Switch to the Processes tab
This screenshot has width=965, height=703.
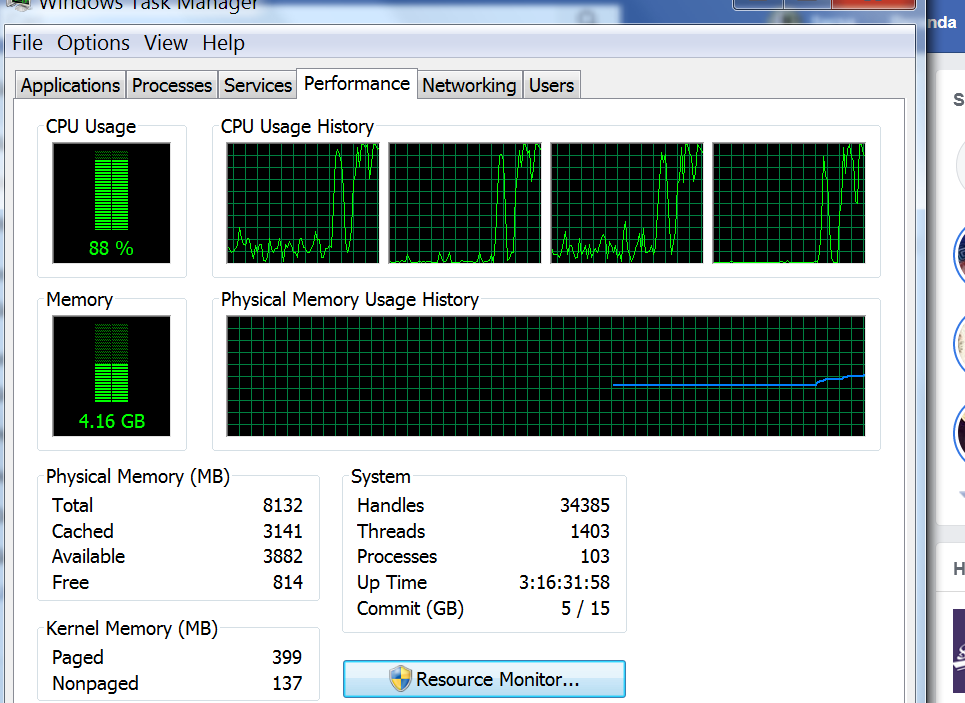click(x=172, y=86)
